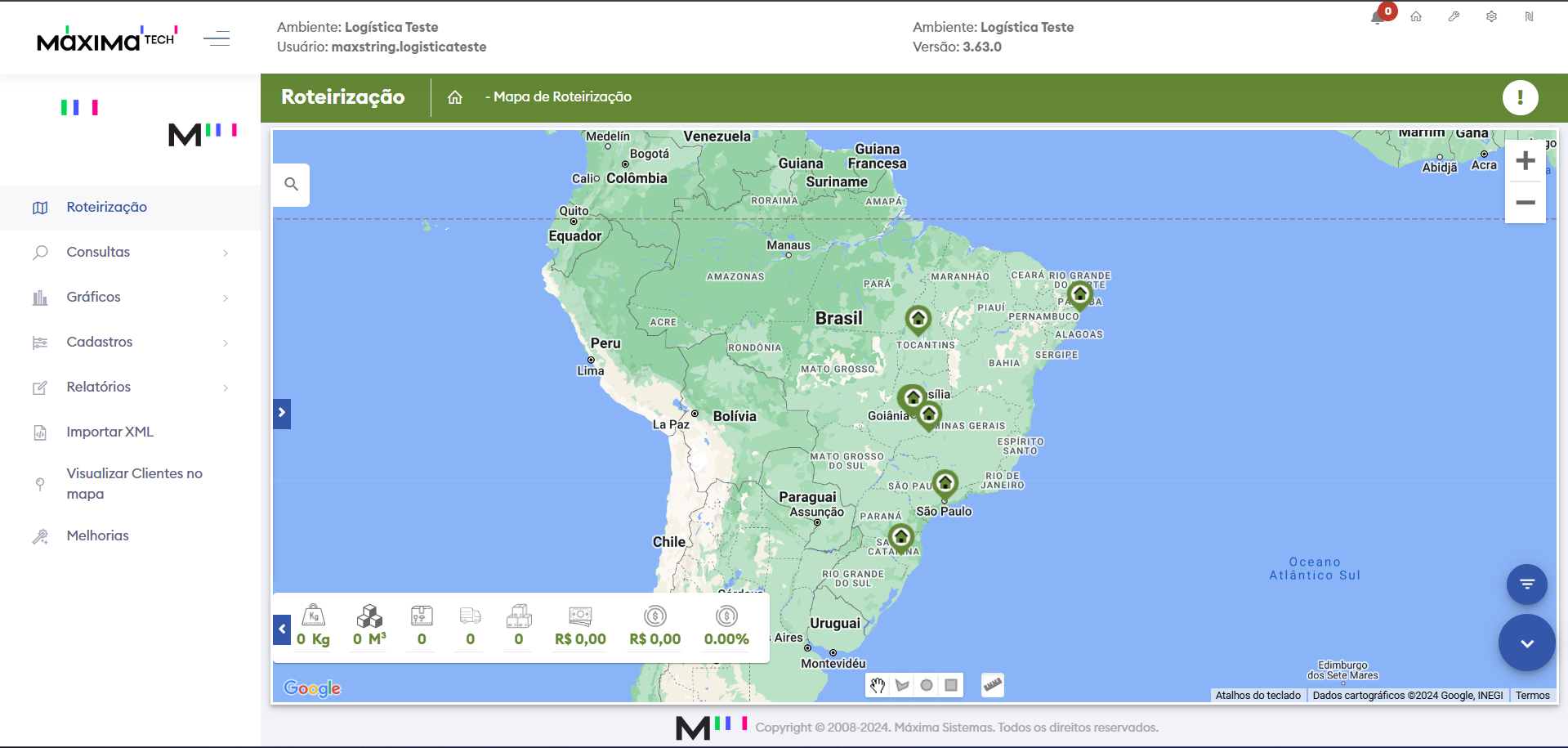1568x748 pixels.
Task: Click the home icon in the green breadcrumb bar
Action: [x=455, y=97]
